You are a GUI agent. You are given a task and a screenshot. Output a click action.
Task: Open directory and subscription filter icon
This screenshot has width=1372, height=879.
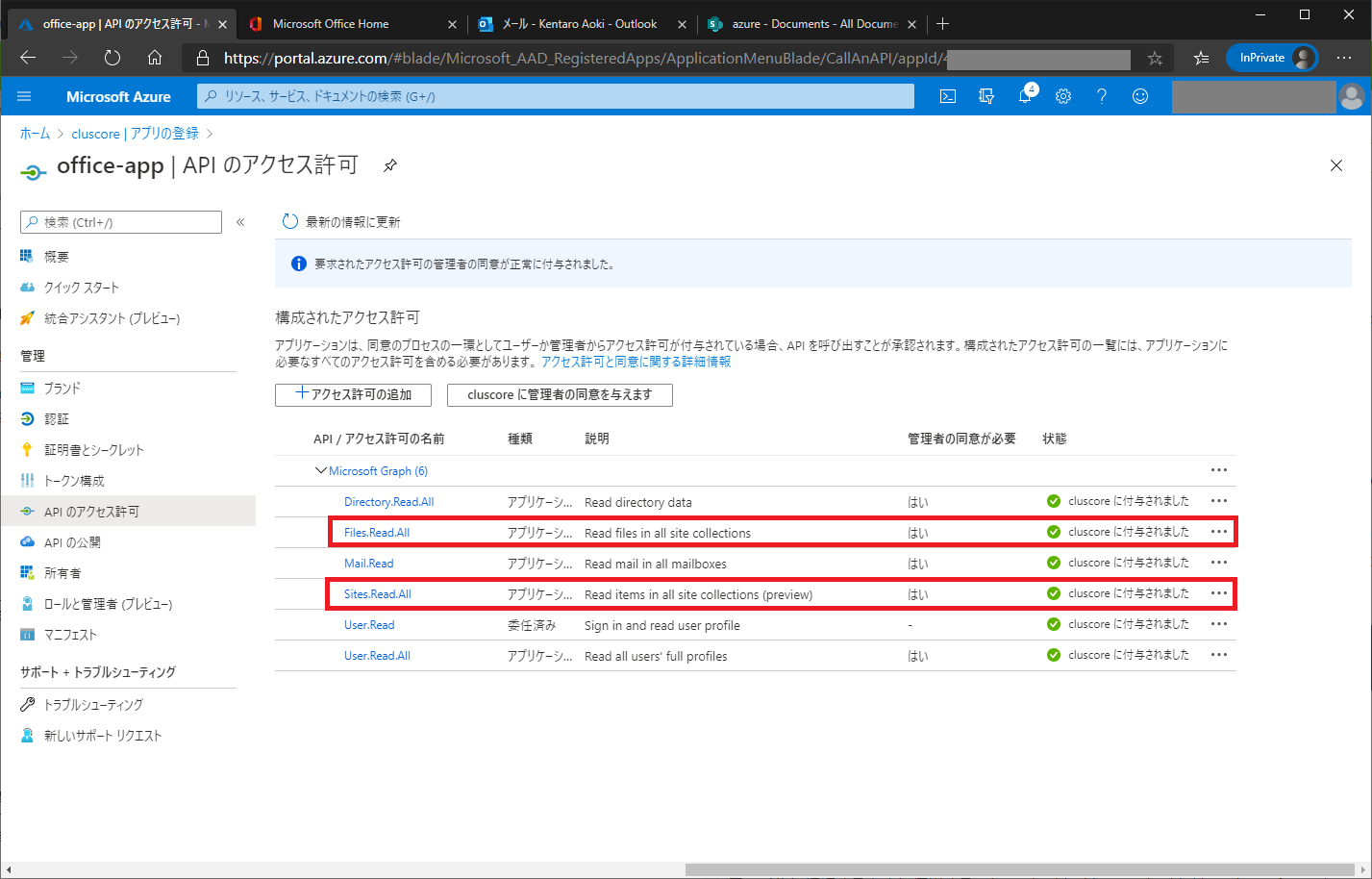(986, 96)
